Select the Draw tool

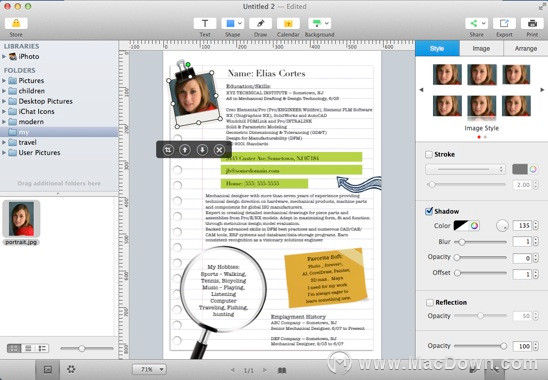260,23
